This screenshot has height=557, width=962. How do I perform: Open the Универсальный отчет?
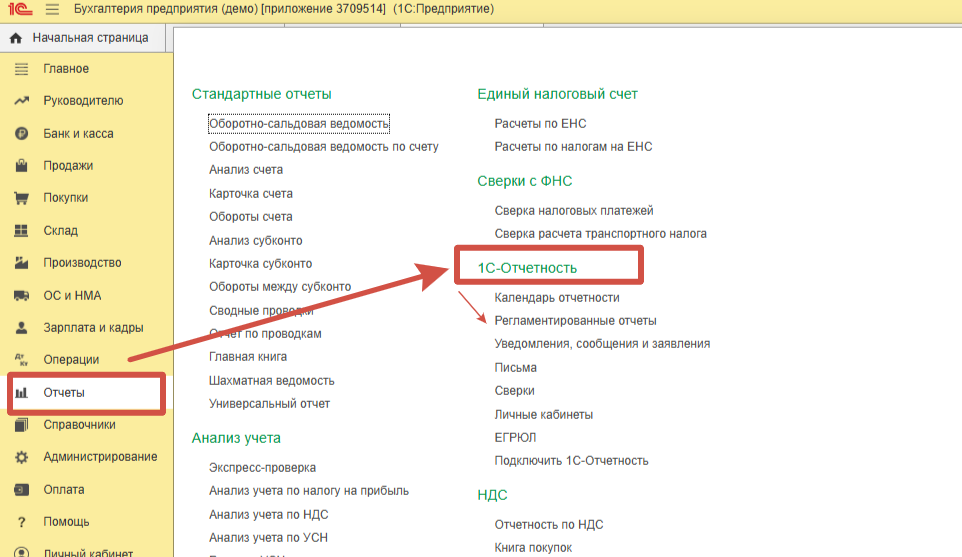269,404
